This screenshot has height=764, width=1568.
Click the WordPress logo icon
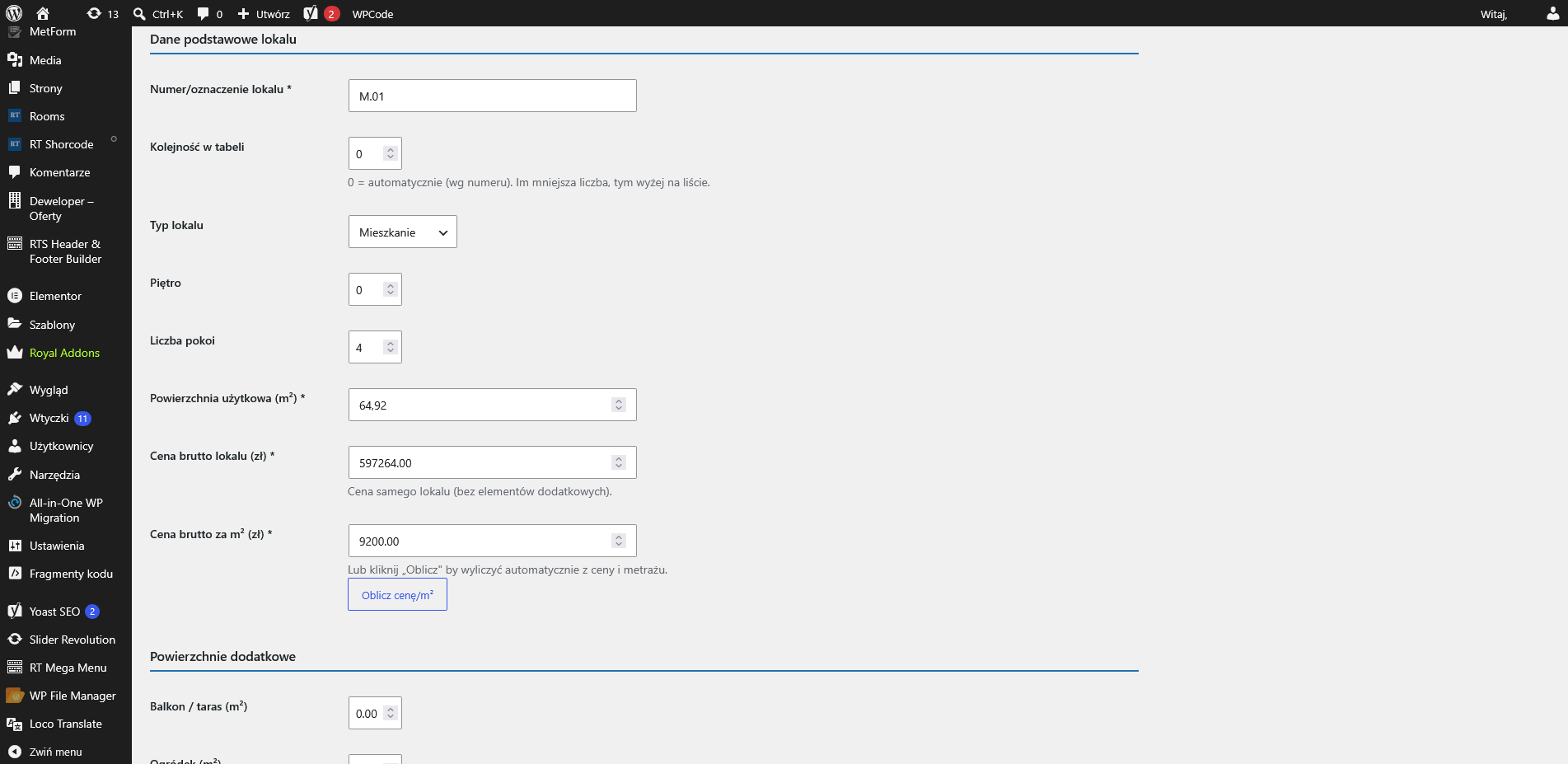(x=14, y=13)
